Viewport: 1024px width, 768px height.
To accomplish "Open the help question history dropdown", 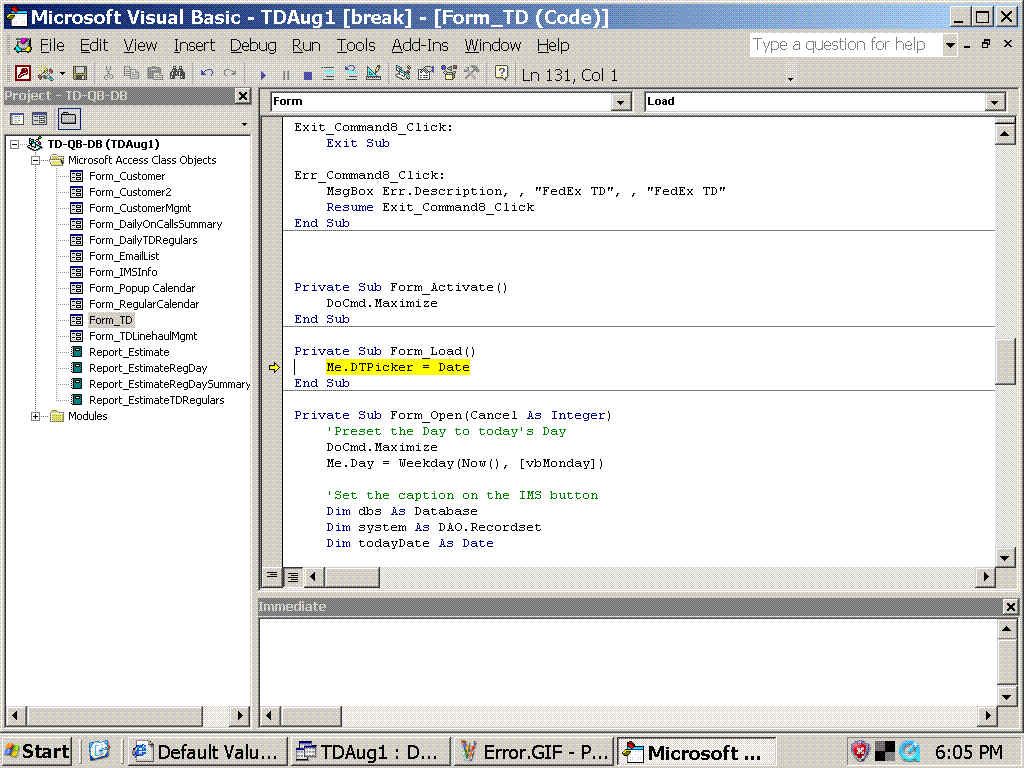I will (950, 45).
